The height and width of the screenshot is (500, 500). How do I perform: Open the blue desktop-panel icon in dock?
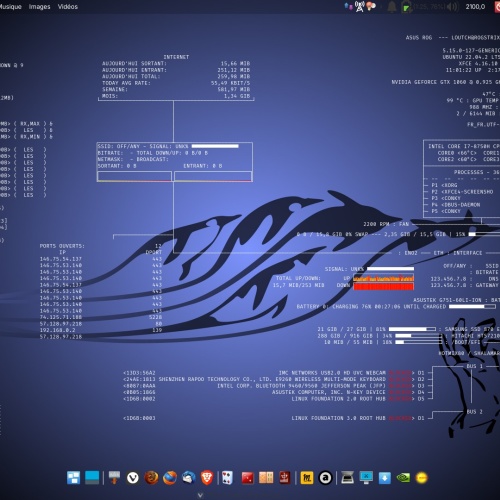click(92, 478)
